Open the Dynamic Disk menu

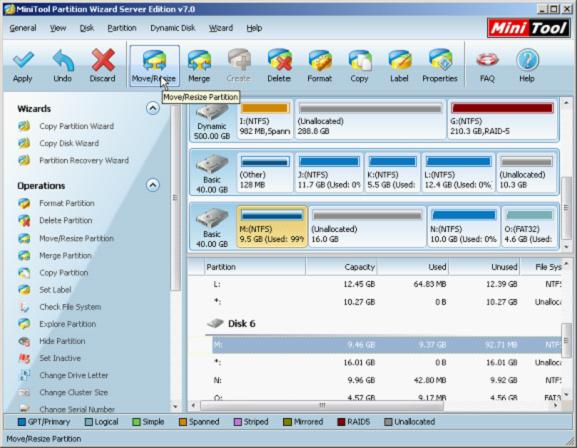pyautogui.click(x=173, y=28)
